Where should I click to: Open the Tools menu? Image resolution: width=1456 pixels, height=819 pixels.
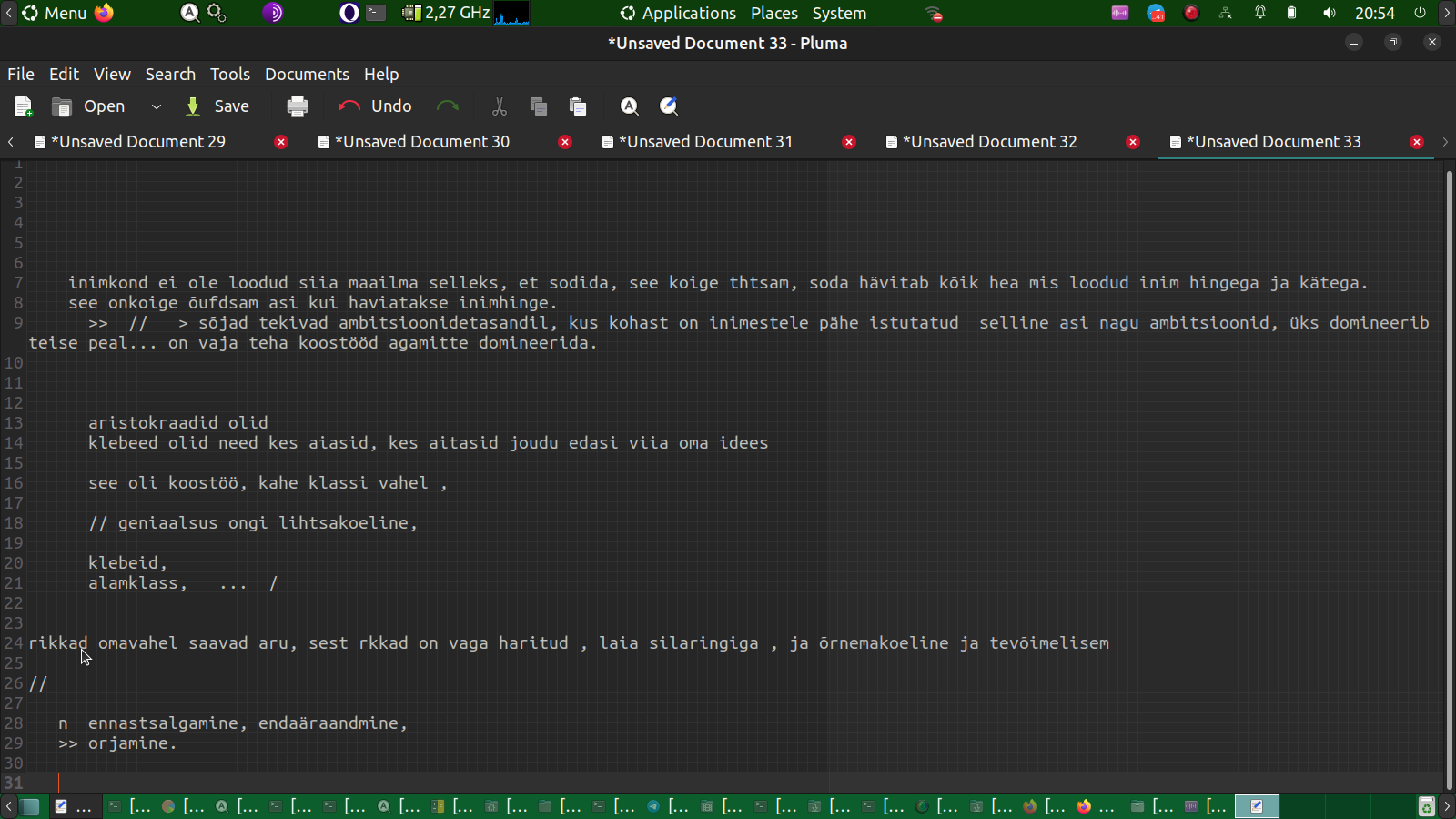tap(229, 75)
